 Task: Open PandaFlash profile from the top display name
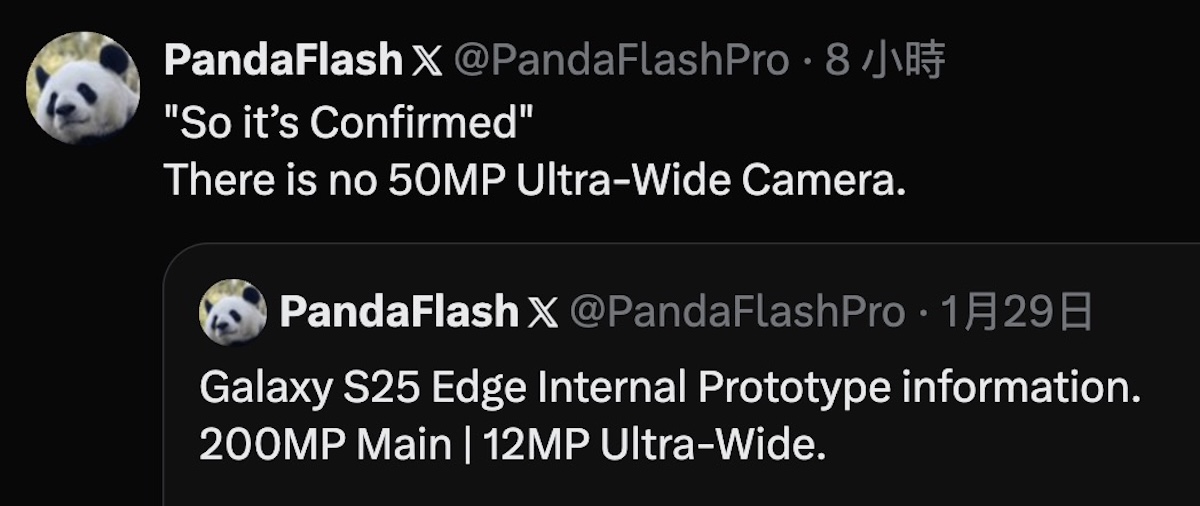(282, 62)
